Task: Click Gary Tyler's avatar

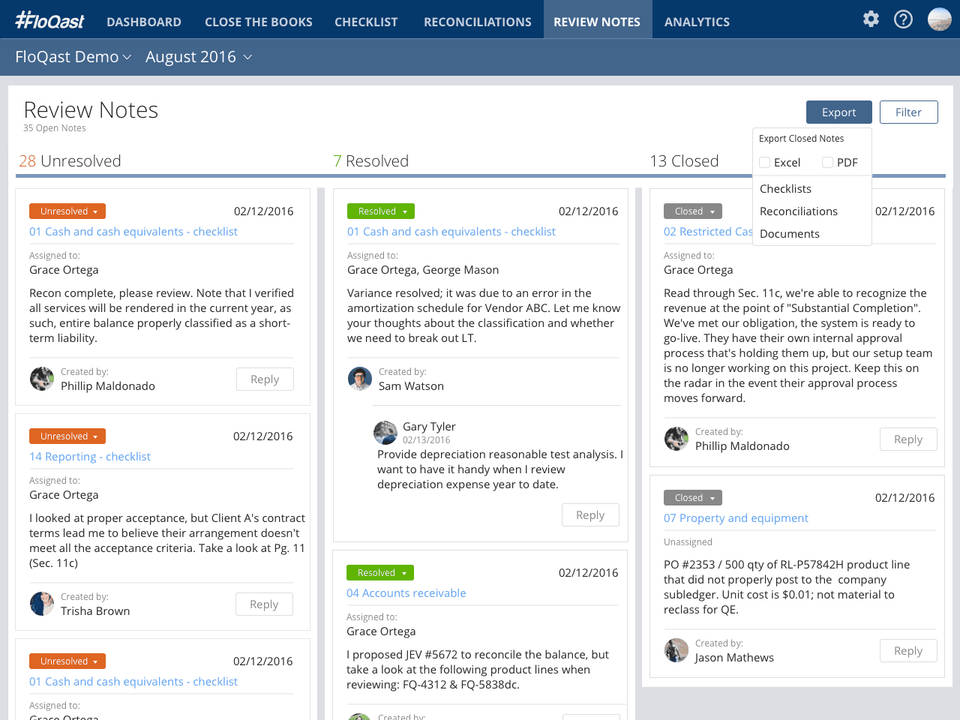Action: coord(385,432)
